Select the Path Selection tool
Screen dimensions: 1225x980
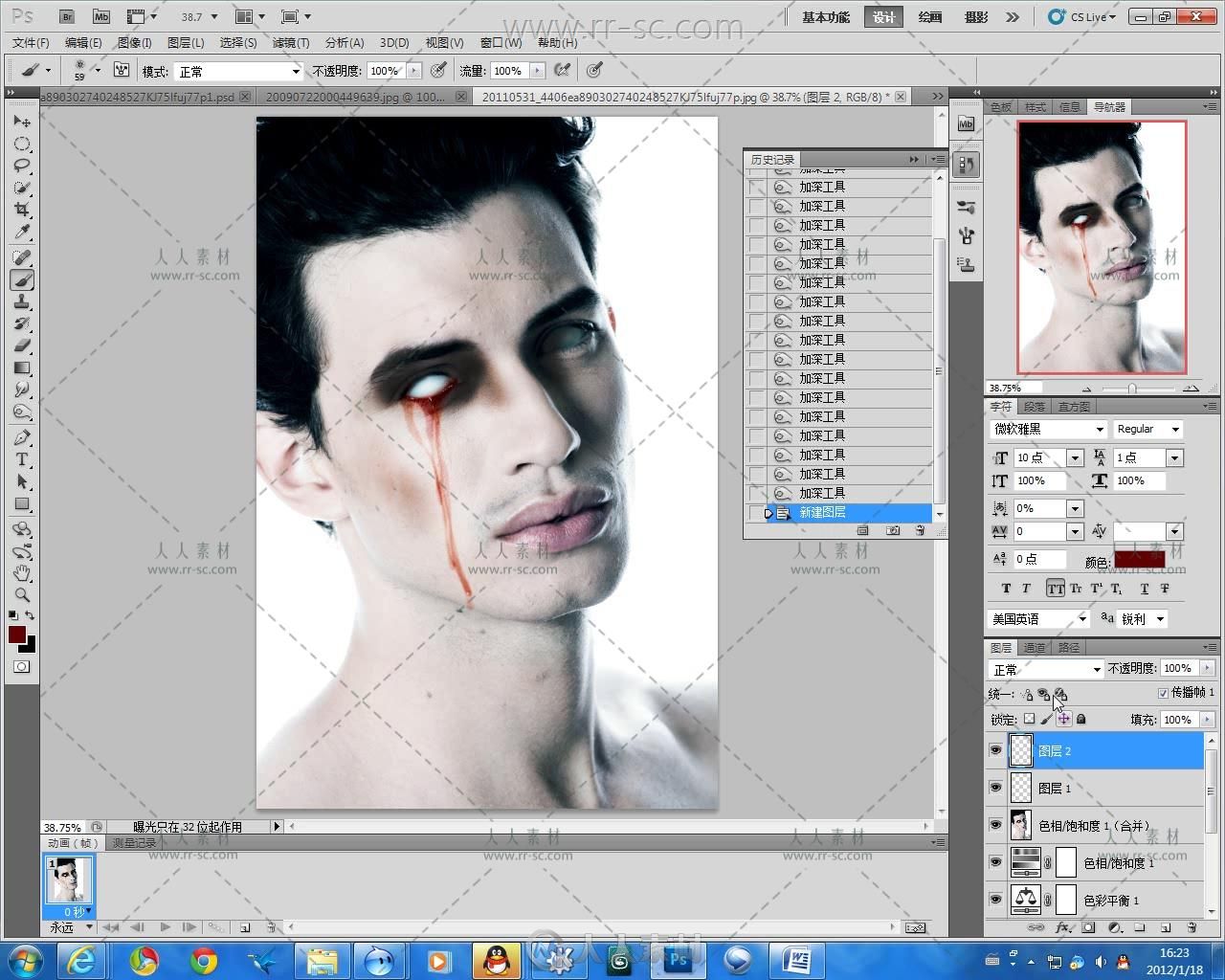point(22,481)
